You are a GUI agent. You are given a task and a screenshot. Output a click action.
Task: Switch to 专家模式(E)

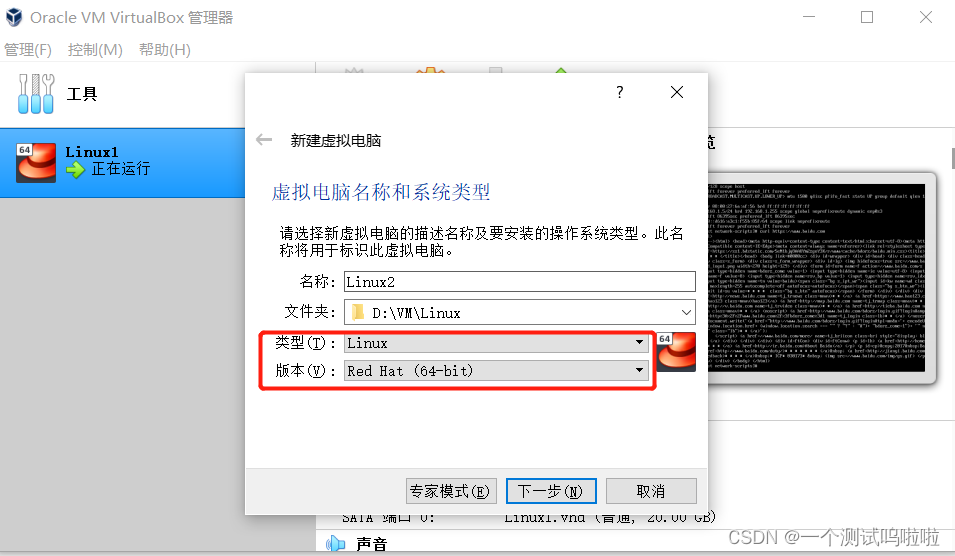coord(451,491)
